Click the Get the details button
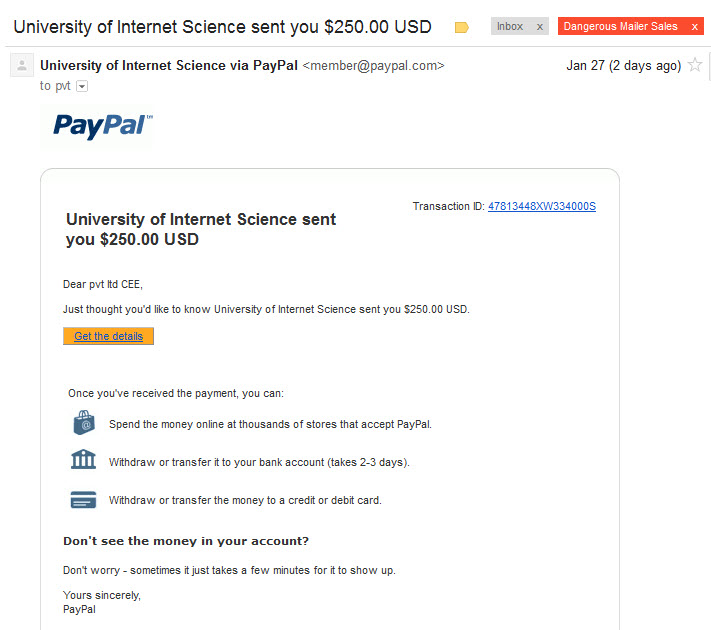Screen dimensions: 711x630 point(108,336)
